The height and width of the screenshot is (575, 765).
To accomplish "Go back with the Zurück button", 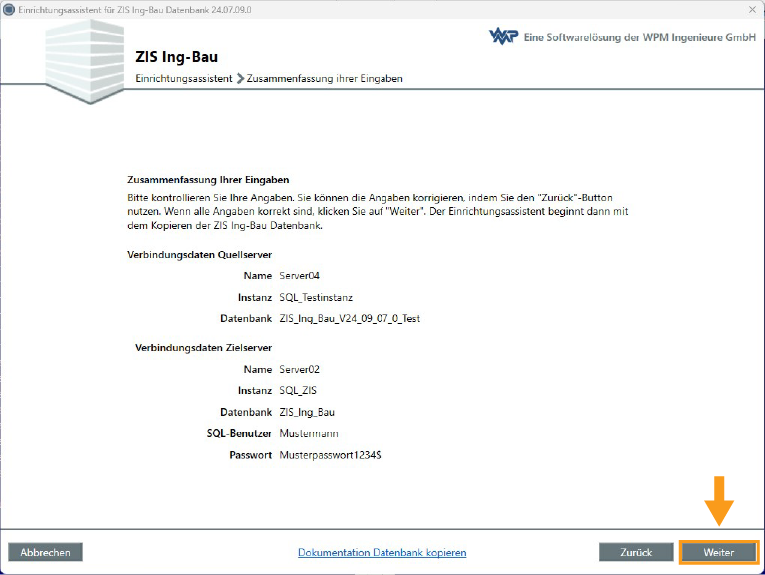I will click(x=636, y=552).
